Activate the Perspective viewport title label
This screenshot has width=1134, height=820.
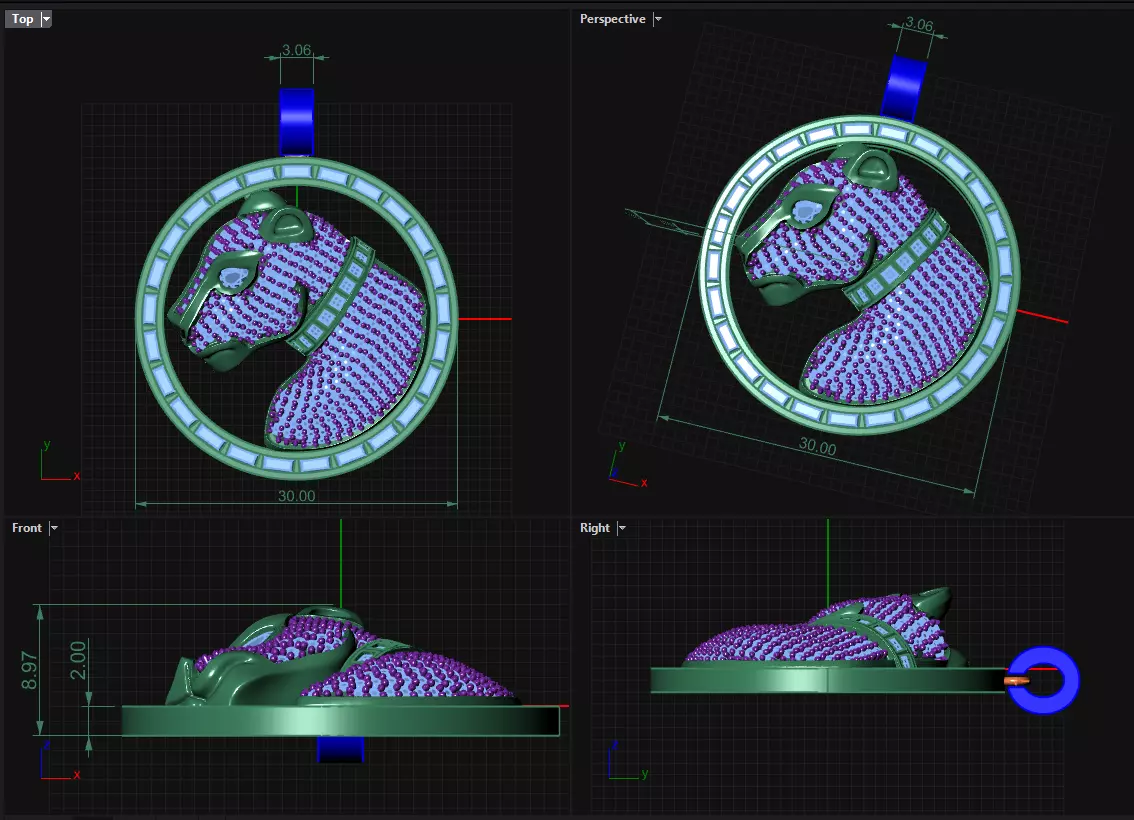pos(612,19)
